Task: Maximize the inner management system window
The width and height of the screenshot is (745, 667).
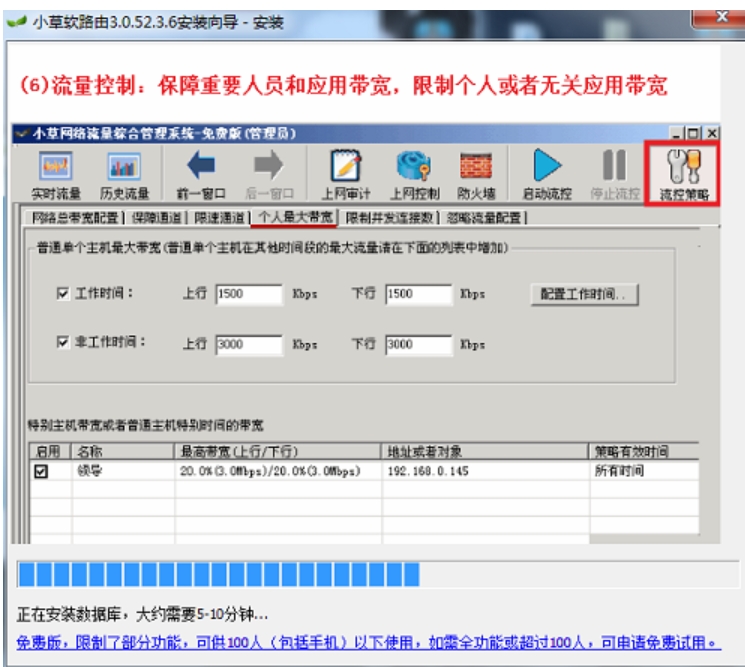Action: point(693,133)
